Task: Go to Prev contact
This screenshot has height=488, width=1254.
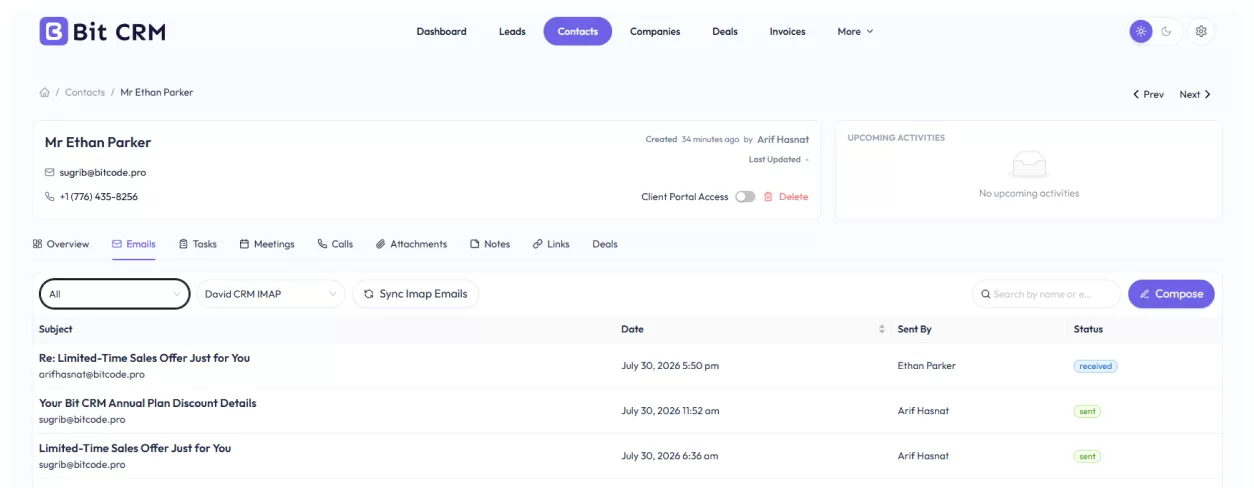Action: coord(1148,94)
